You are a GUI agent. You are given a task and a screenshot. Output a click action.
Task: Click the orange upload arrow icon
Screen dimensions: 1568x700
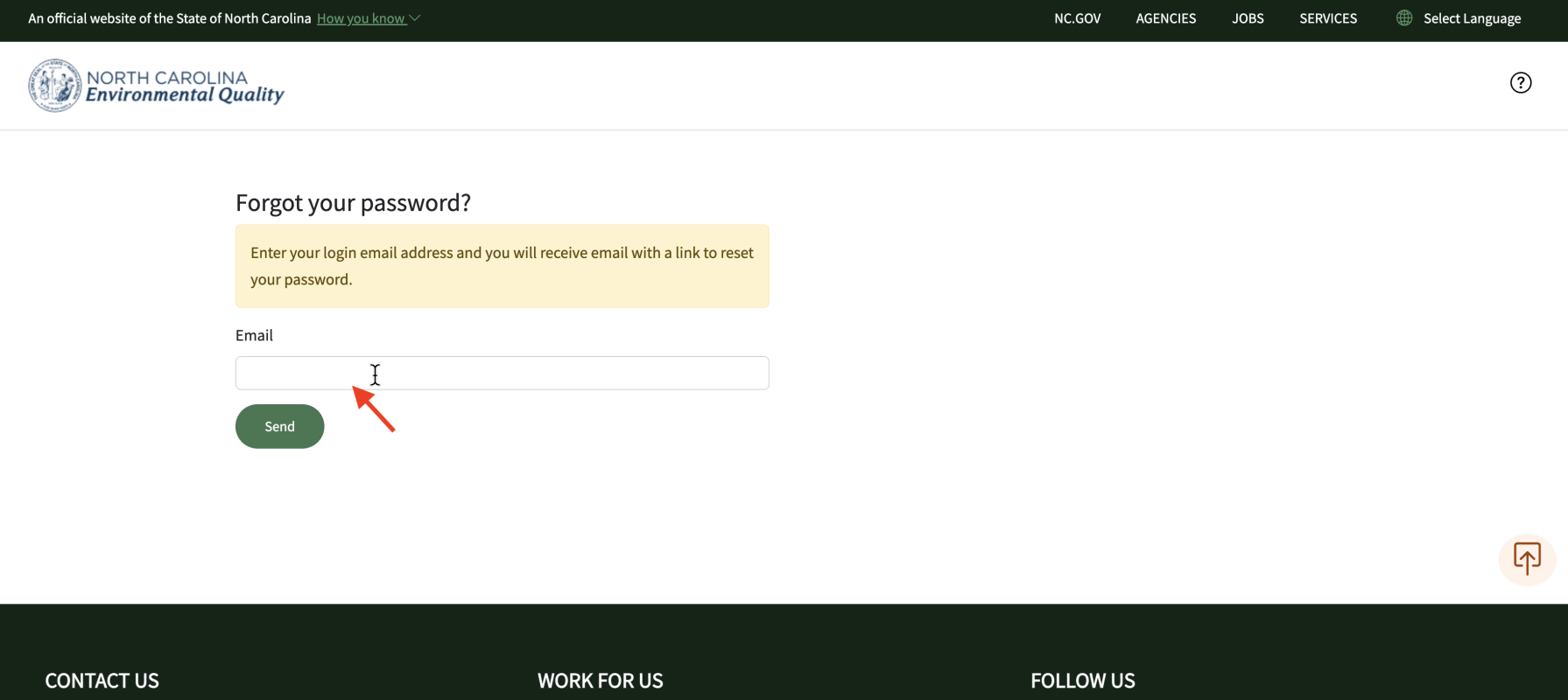coord(1527,558)
